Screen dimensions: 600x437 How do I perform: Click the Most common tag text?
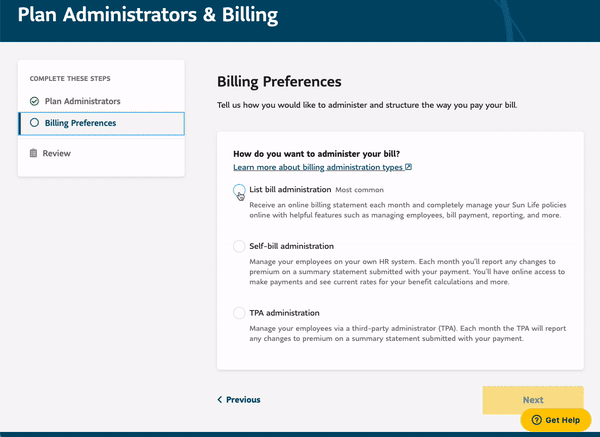coord(359,190)
